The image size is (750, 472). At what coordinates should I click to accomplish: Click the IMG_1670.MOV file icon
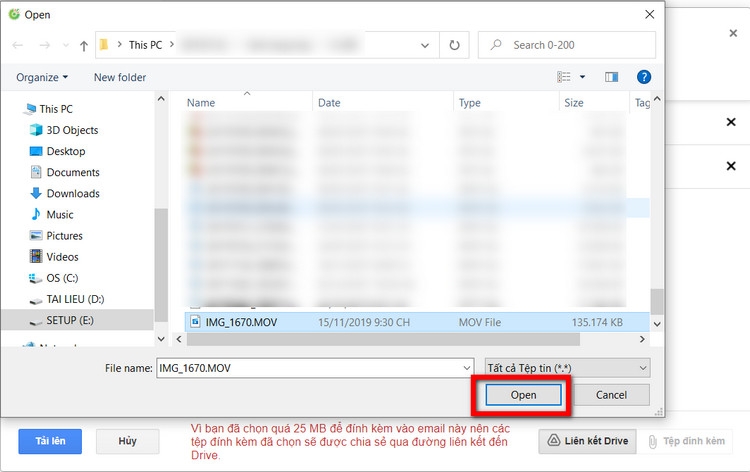tap(195, 322)
